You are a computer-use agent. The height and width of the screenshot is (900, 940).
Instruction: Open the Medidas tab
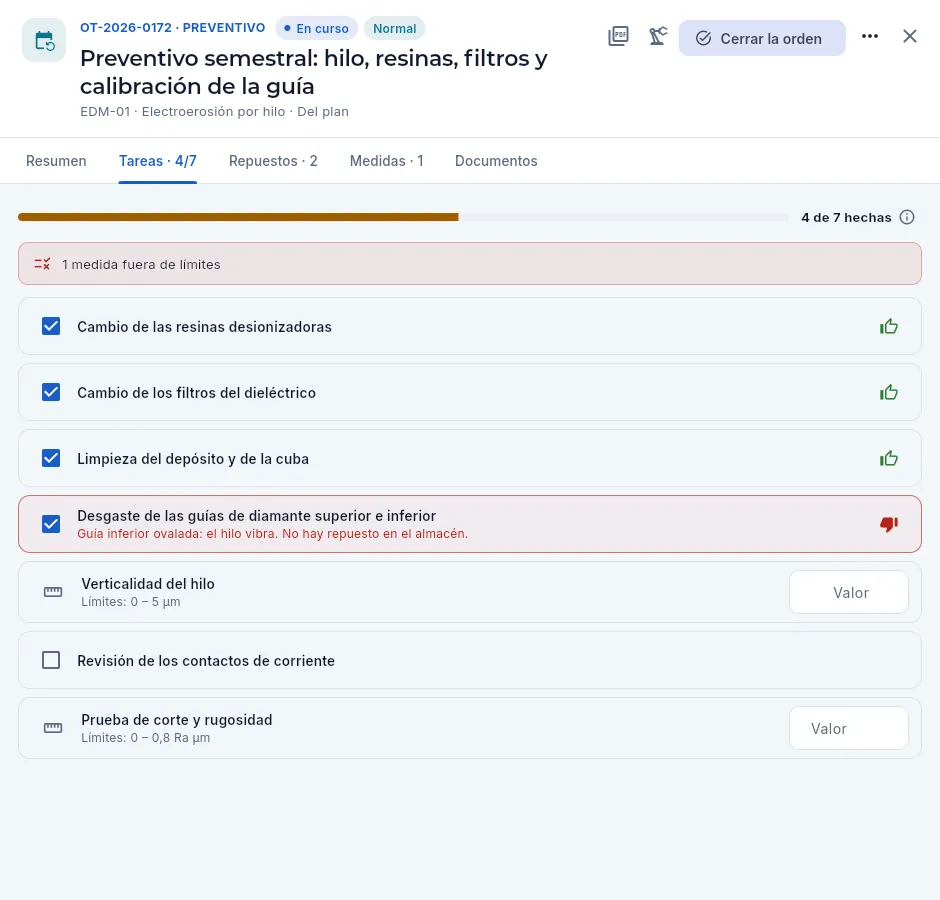(x=387, y=161)
